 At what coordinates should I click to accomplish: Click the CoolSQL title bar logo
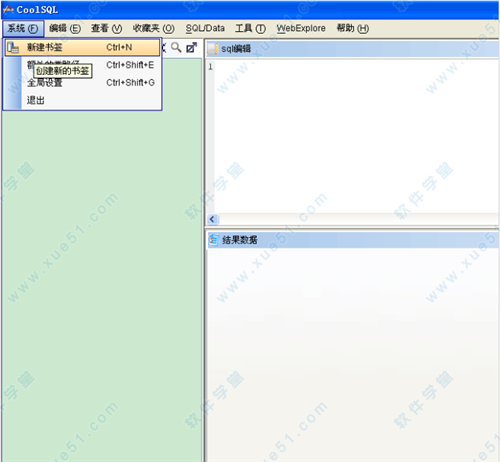click(x=8, y=9)
